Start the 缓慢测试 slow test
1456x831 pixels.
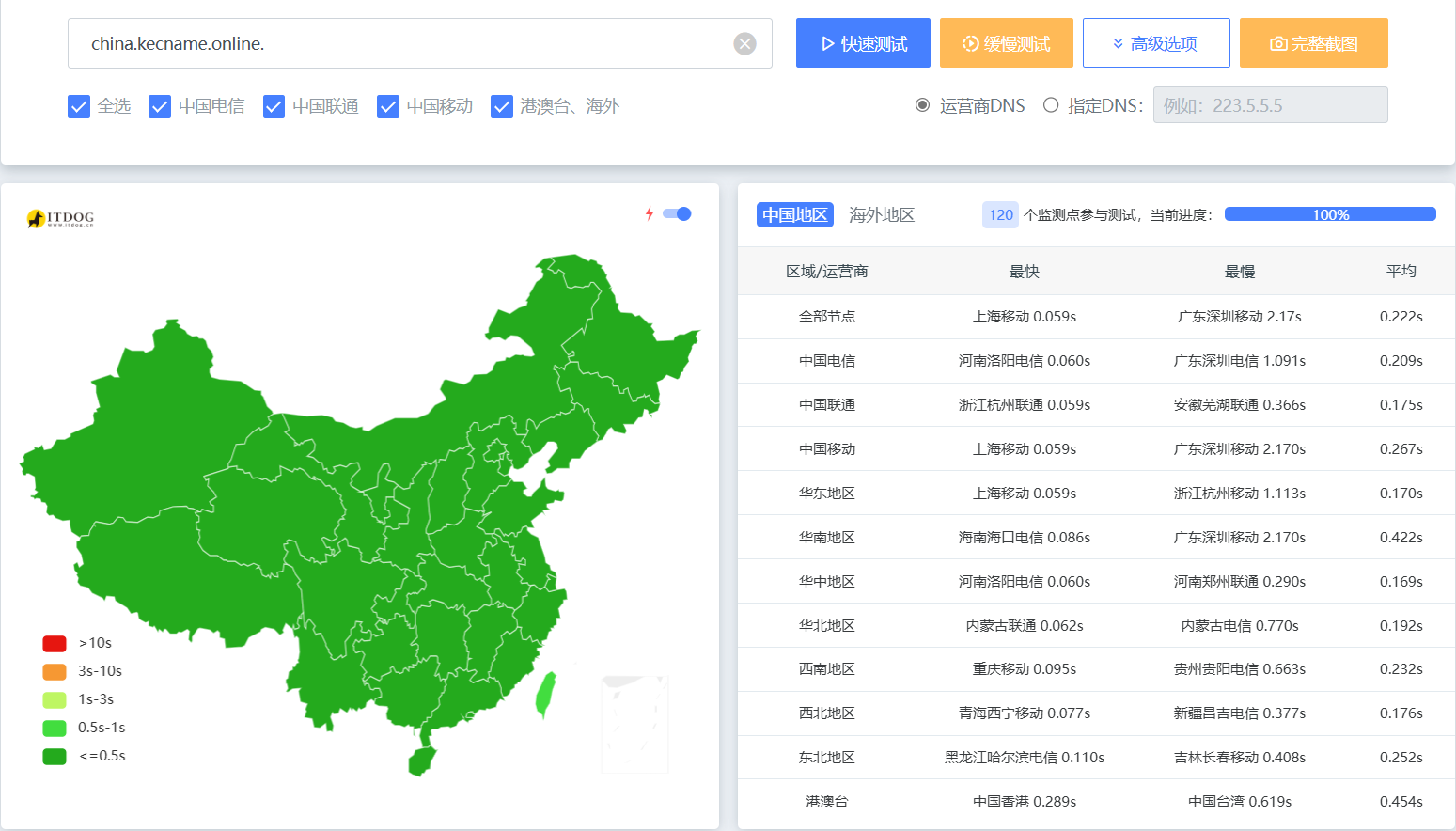(x=1007, y=43)
